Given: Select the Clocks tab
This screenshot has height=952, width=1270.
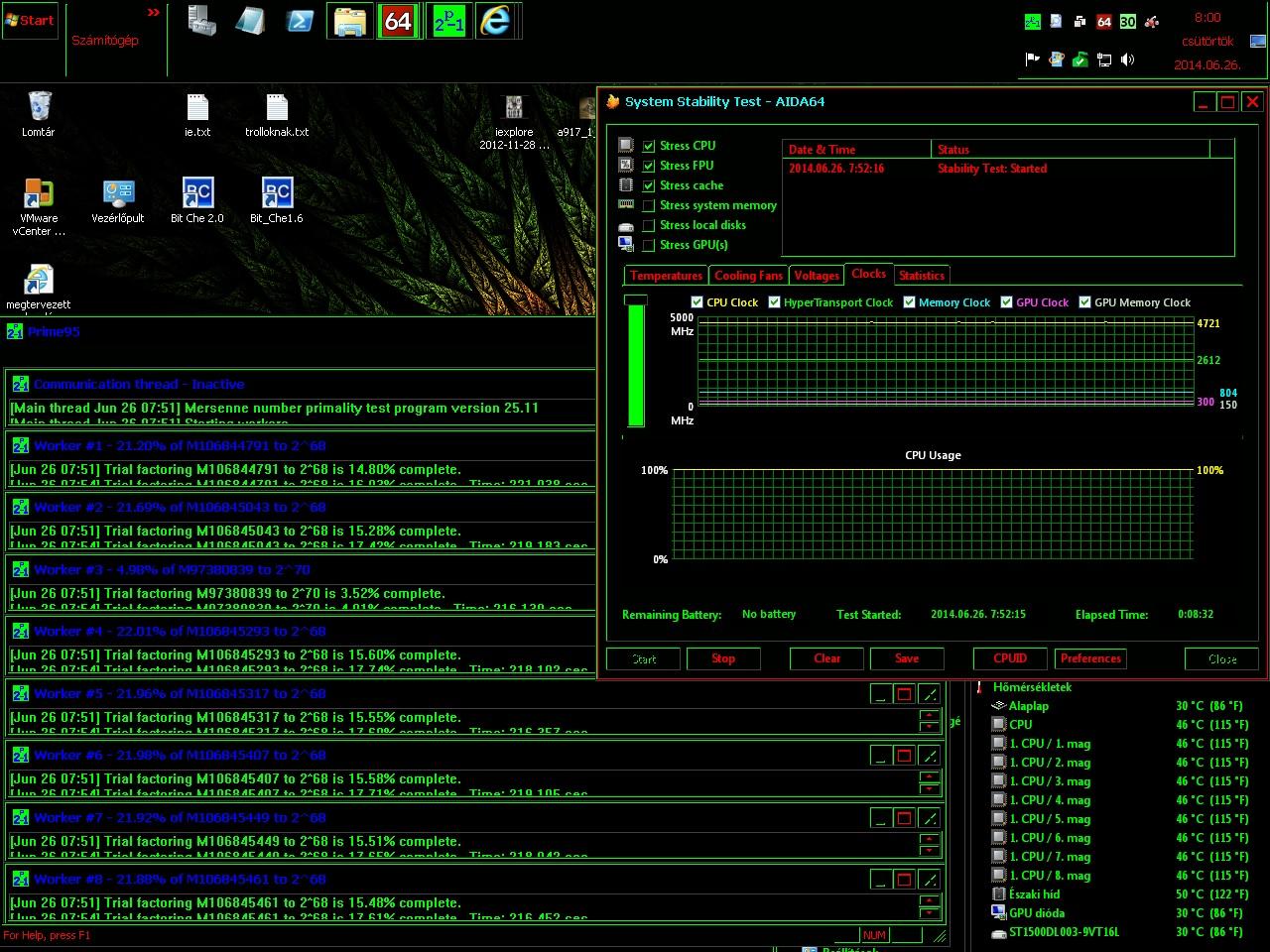Looking at the screenshot, I should (868, 274).
